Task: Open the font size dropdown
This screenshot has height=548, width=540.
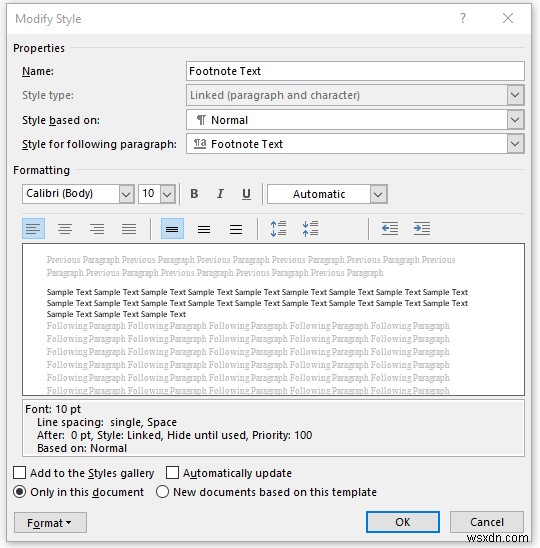Action: pos(167,194)
